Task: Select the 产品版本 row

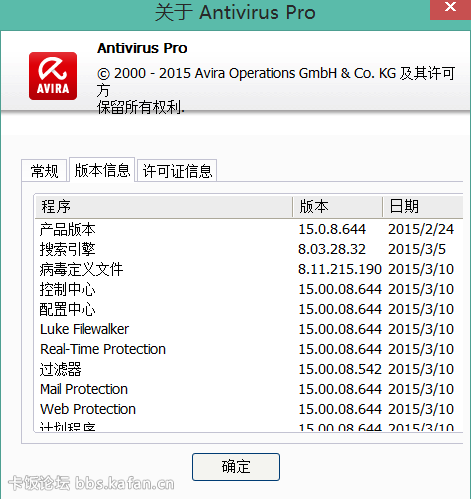Action: (249, 229)
